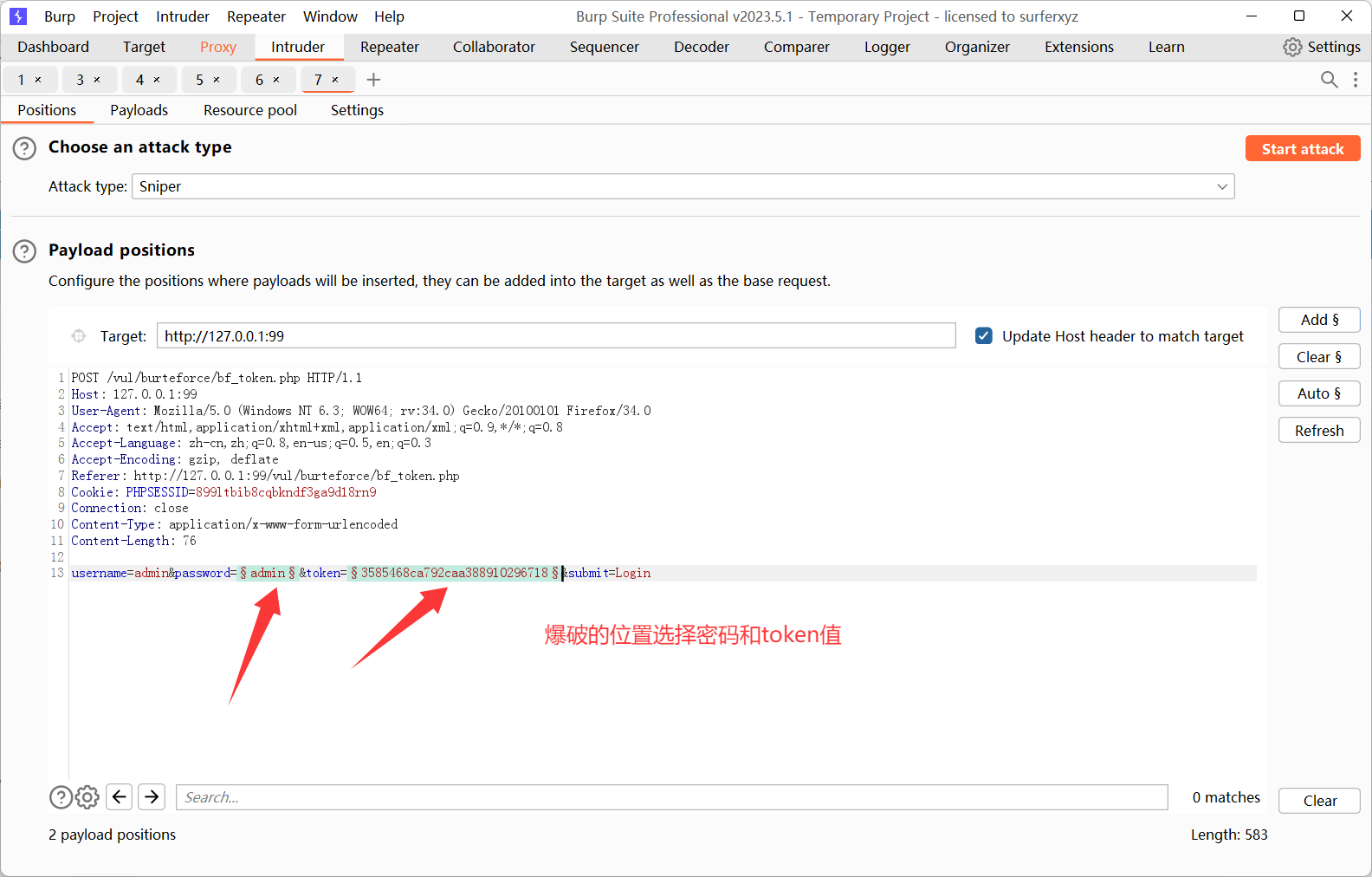Open the Help menu

[x=389, y=16]
